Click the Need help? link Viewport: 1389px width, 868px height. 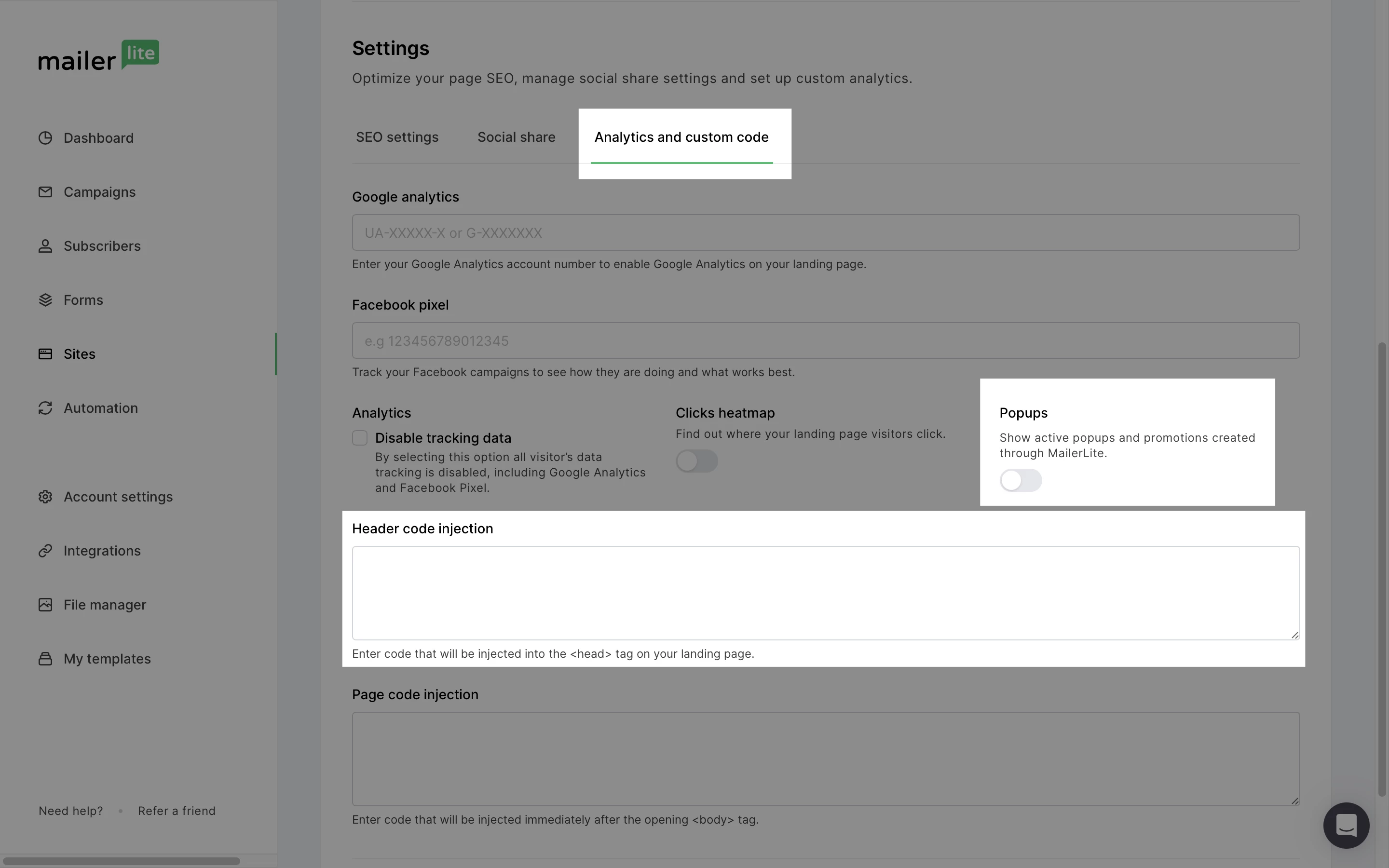coord(70,811)
